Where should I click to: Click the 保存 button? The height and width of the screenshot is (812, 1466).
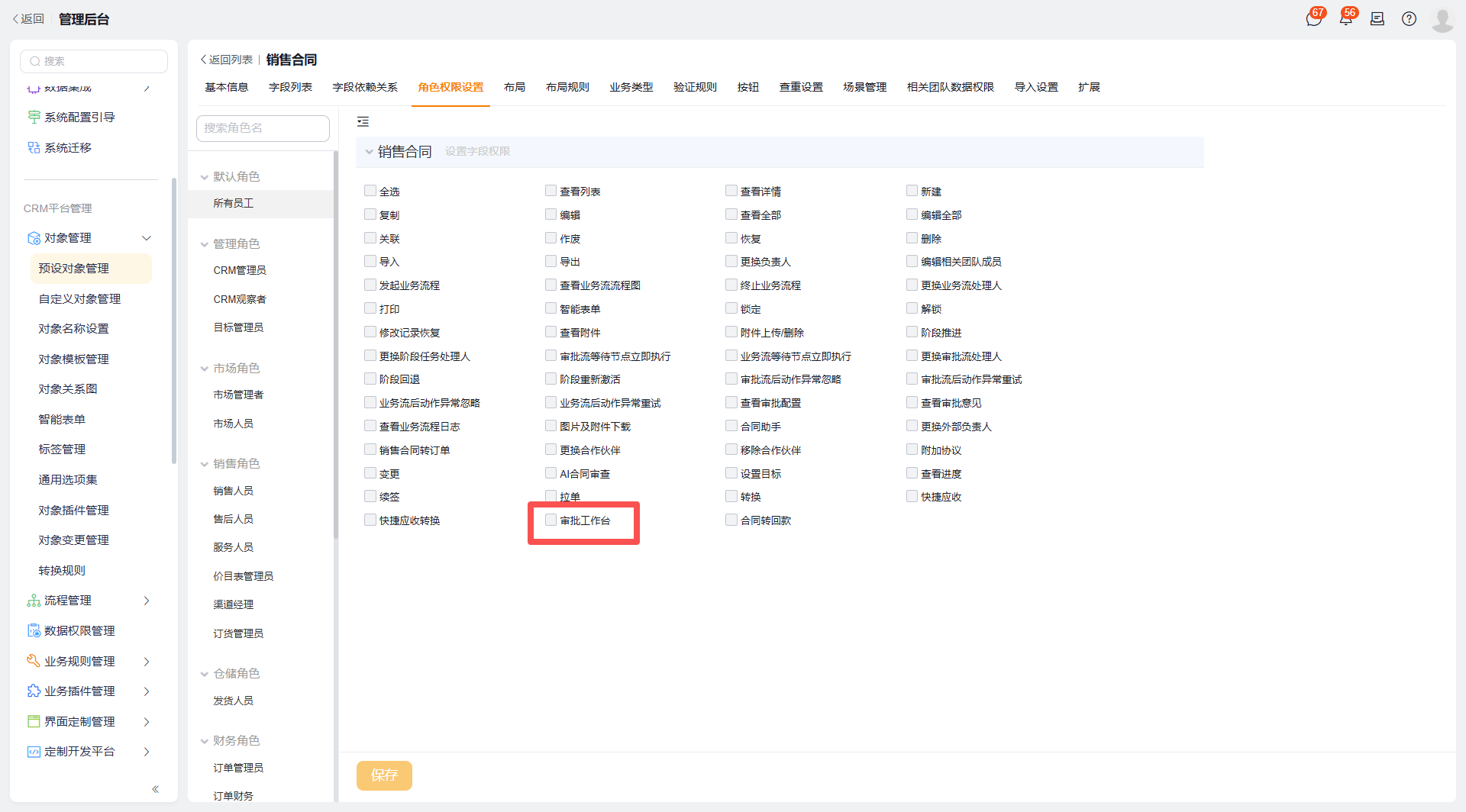384,775
